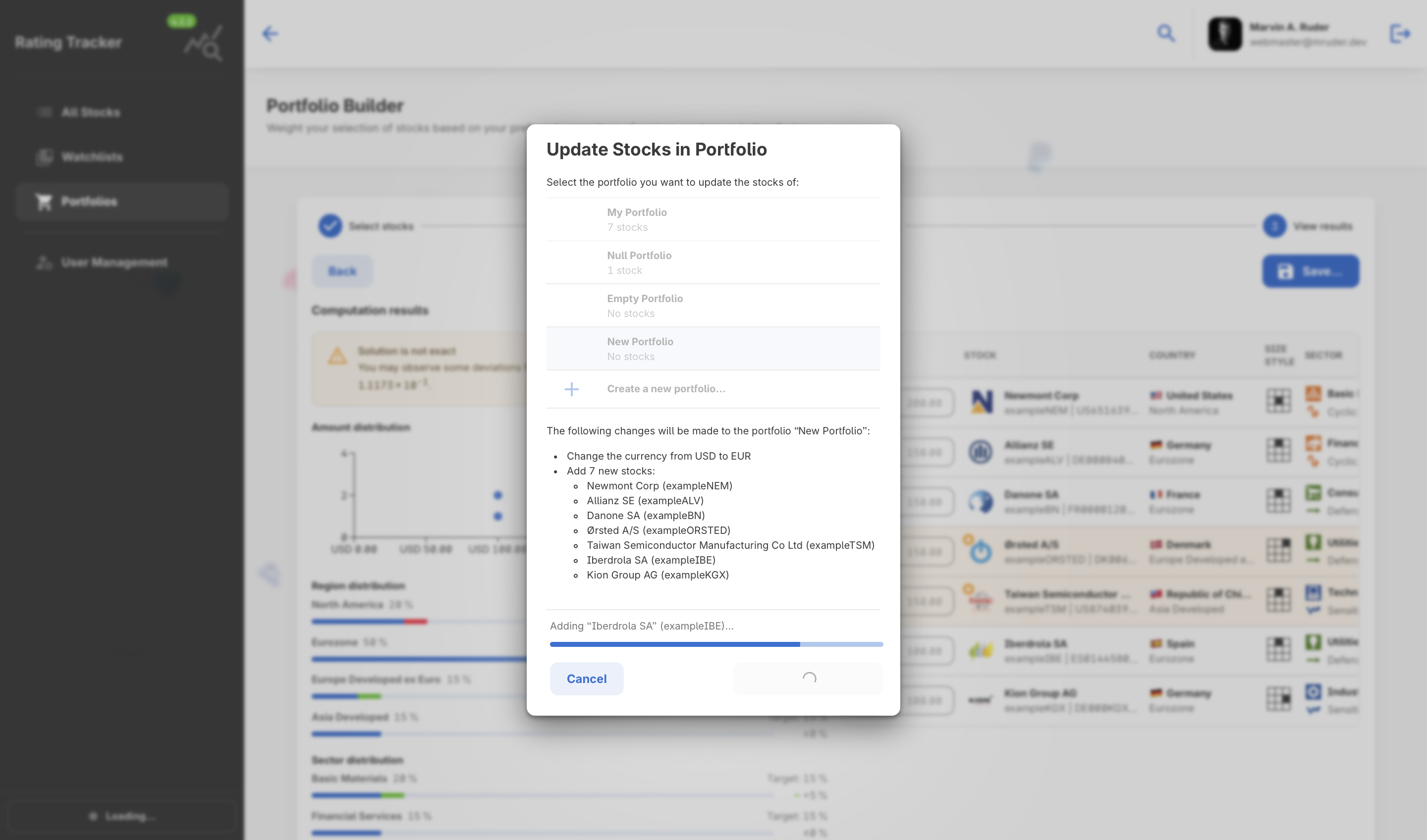Click the Rating Tracker logo icon

[x=203, y=43]
